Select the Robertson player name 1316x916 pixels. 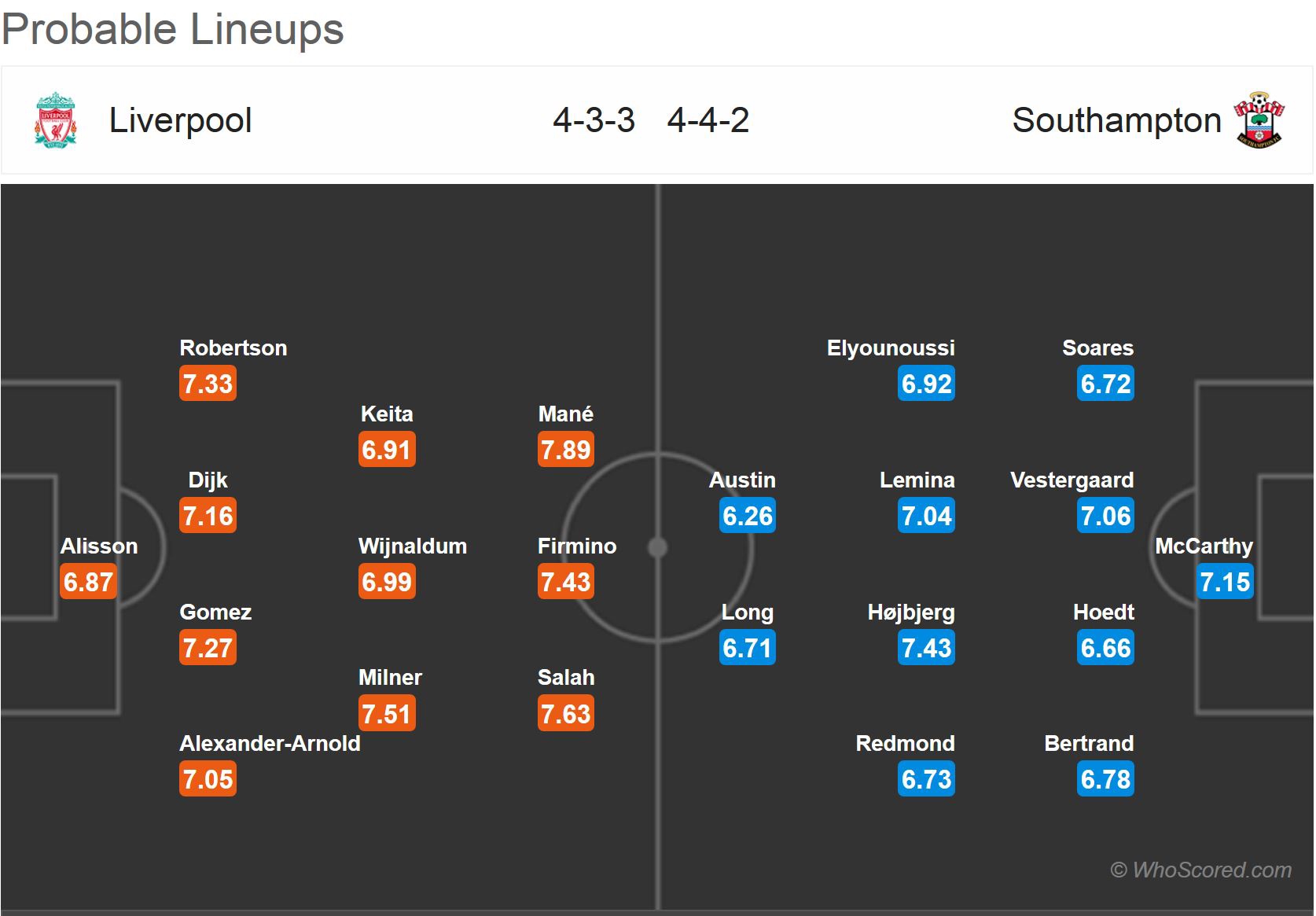tap(233, 348)
